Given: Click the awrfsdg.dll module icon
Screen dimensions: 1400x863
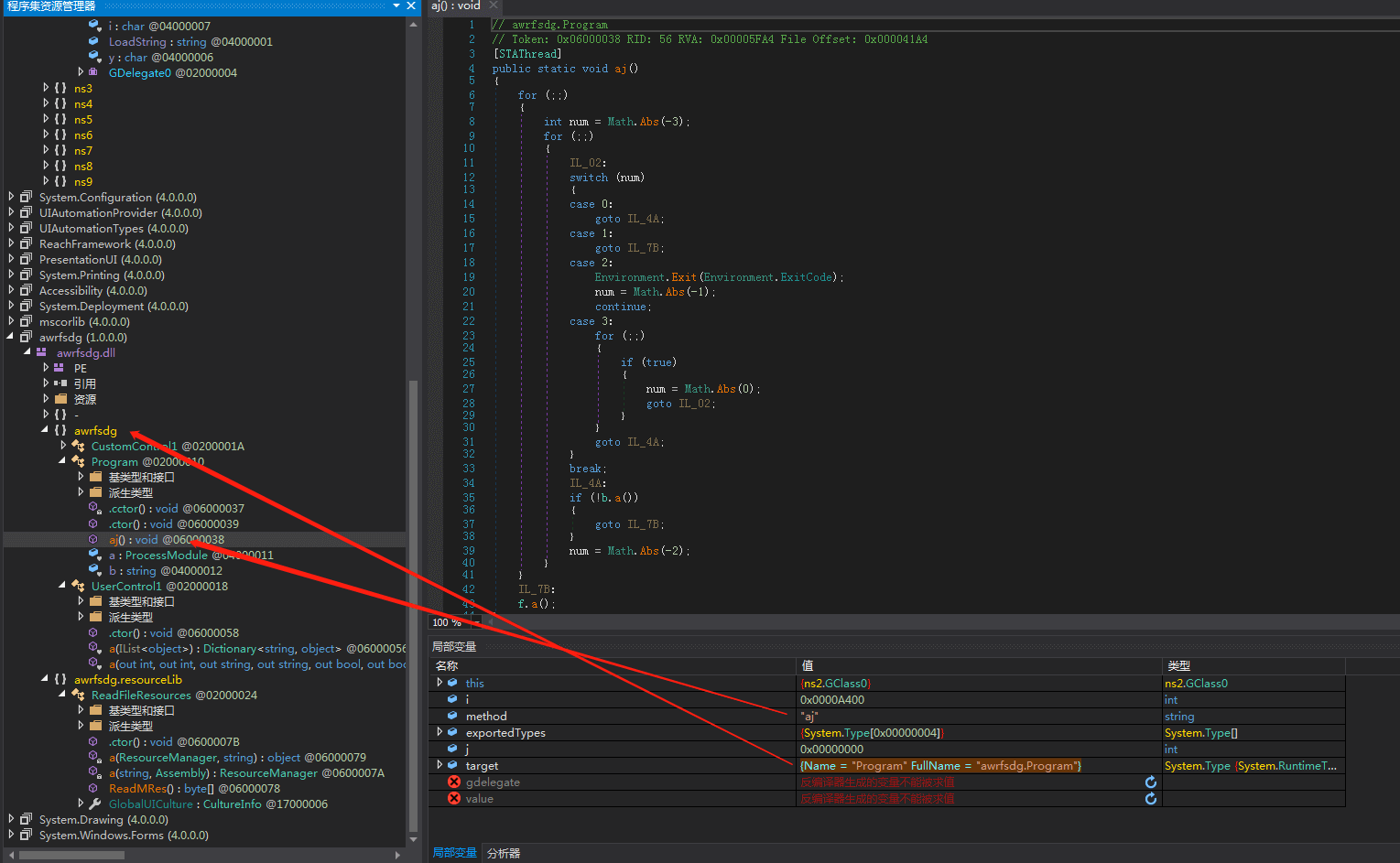Looking at the screenshot, I should [41, 352].
